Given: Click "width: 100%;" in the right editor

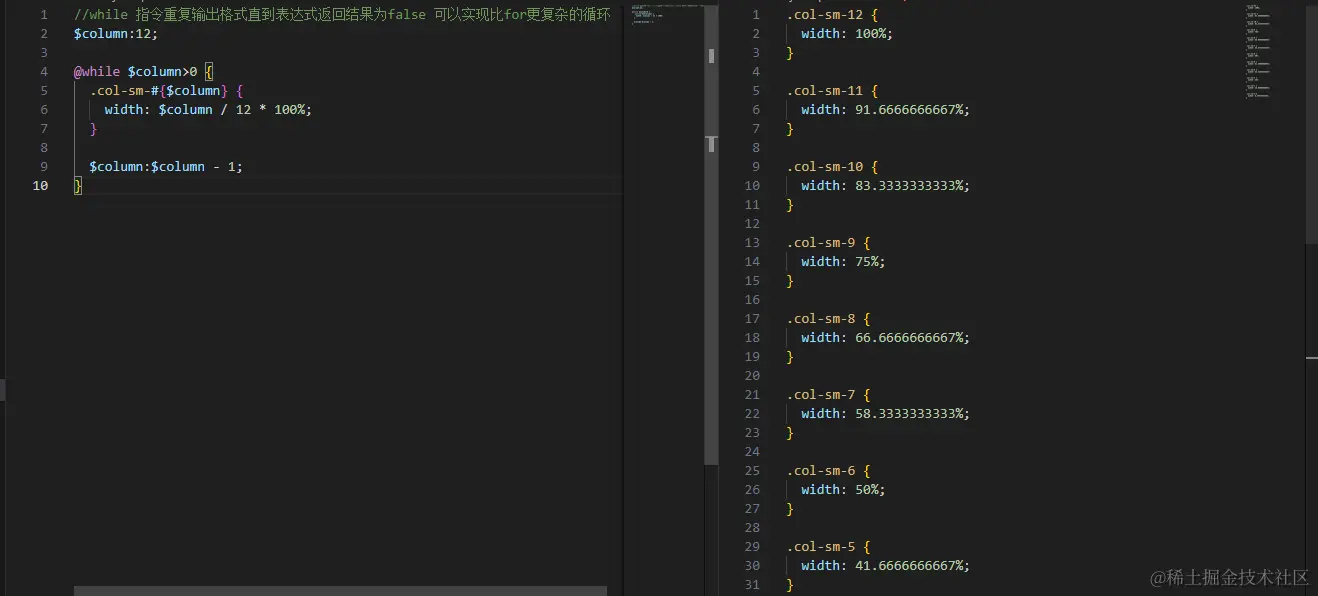Looking at the screenshot, I should click(847, 34).
